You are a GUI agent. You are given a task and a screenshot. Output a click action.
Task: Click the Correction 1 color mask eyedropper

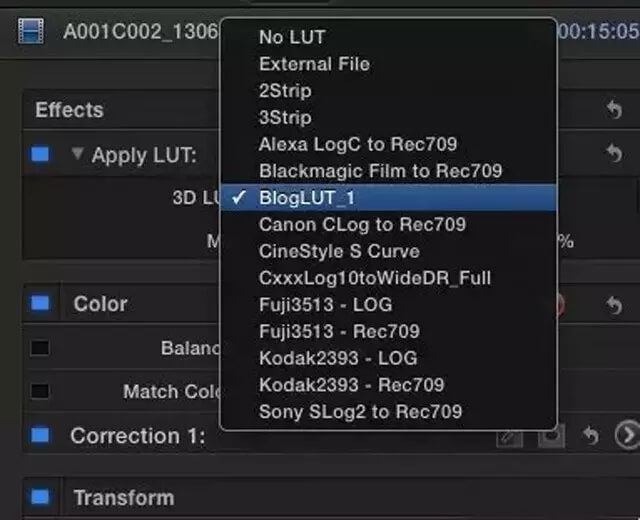point(509,436)
